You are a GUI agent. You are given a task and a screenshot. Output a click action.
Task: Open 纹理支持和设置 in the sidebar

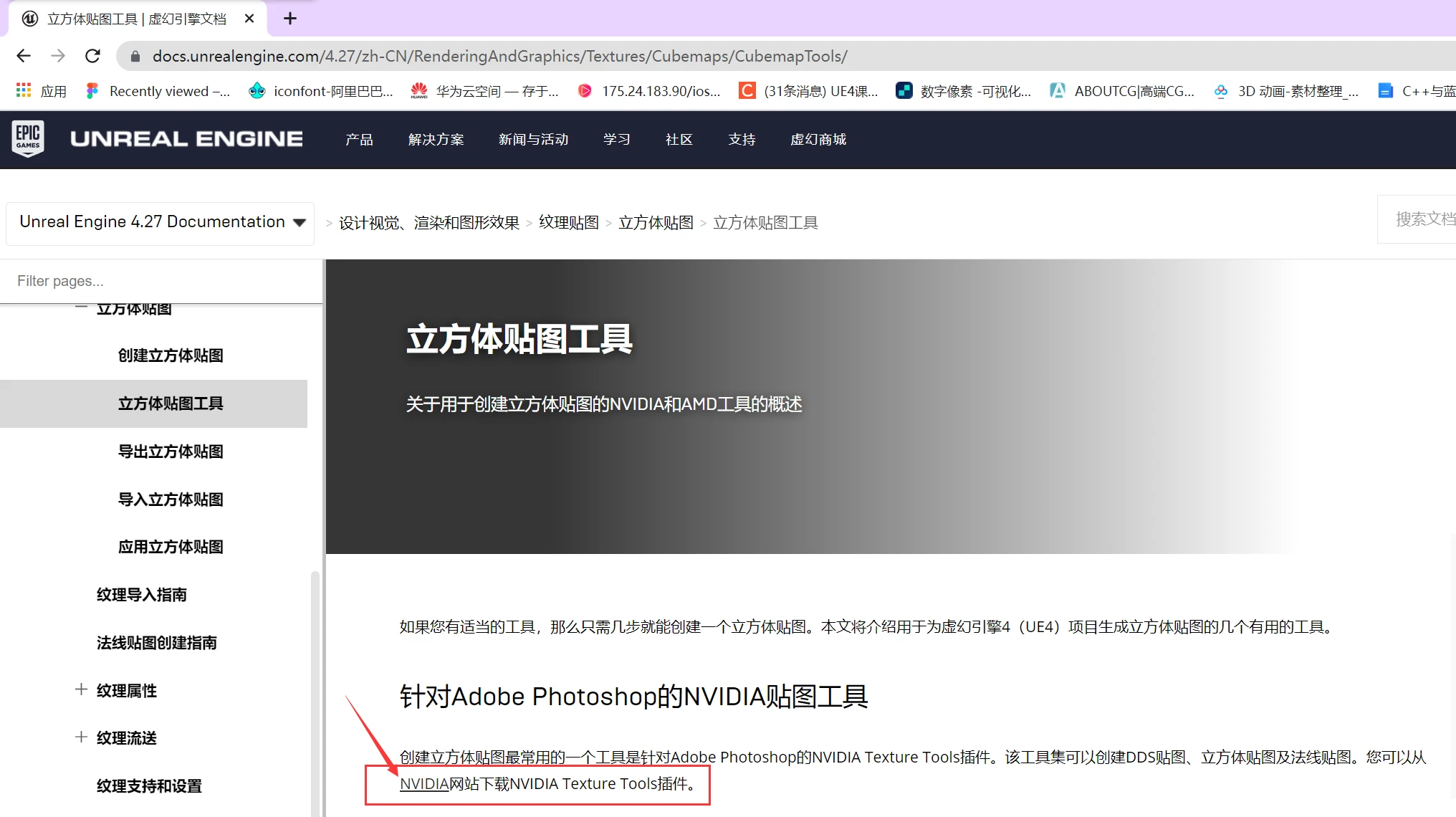tap(149, 786)
